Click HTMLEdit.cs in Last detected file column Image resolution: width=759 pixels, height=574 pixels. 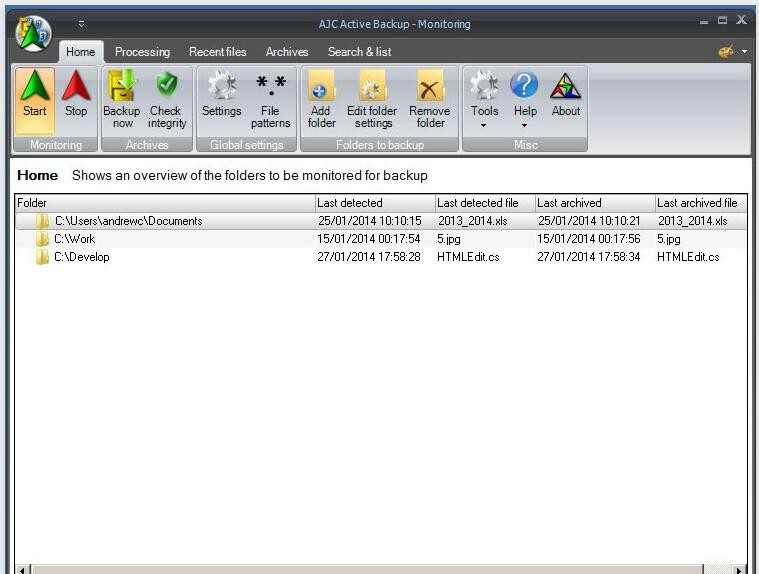[468, 257]
